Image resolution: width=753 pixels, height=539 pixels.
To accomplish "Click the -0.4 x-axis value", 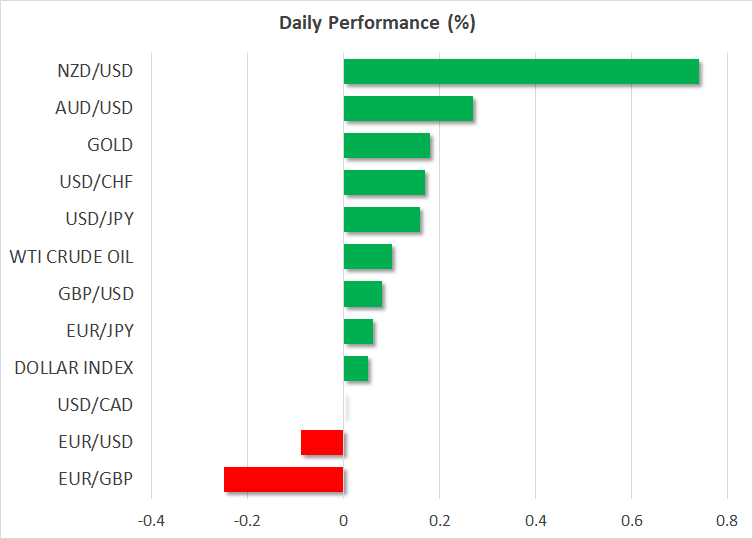I will (151, 521).
